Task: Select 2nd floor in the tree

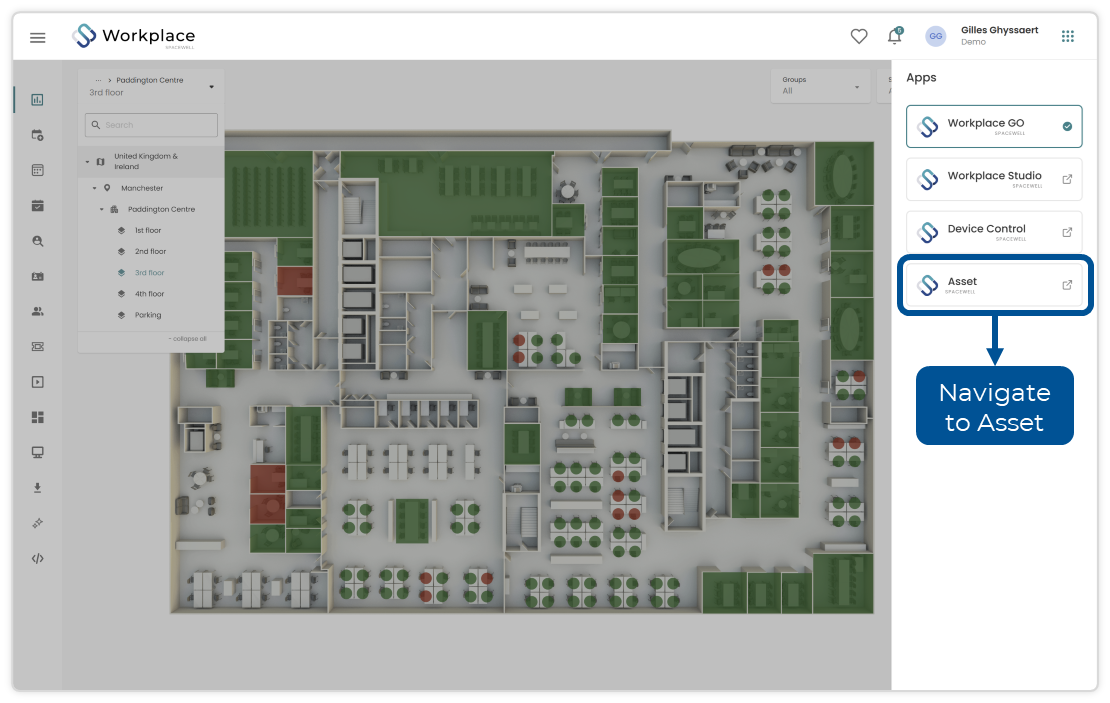Action: pos(150,252)
